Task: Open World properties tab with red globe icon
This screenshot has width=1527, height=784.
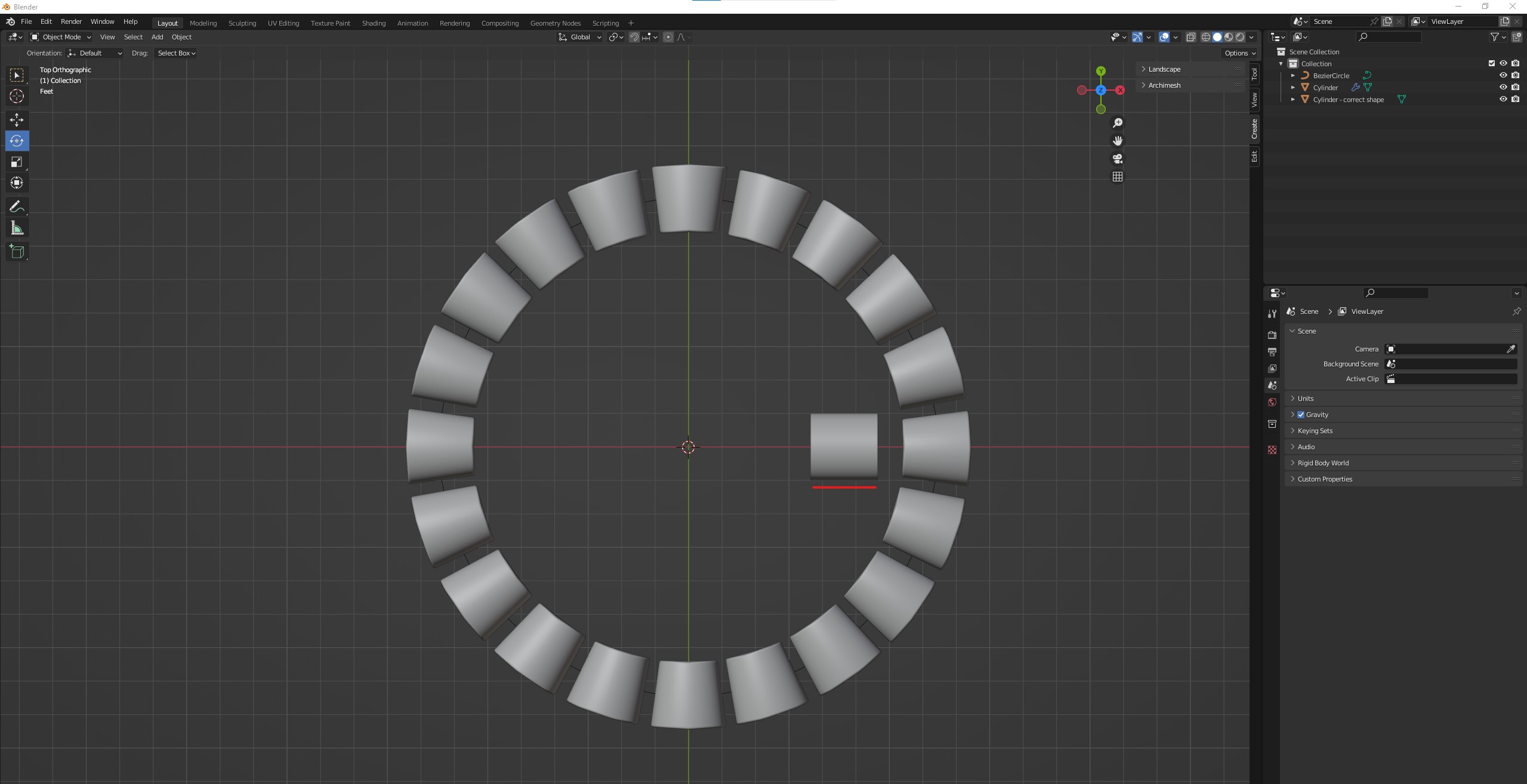Action: pyautogui.click(x=1272, y=402)
